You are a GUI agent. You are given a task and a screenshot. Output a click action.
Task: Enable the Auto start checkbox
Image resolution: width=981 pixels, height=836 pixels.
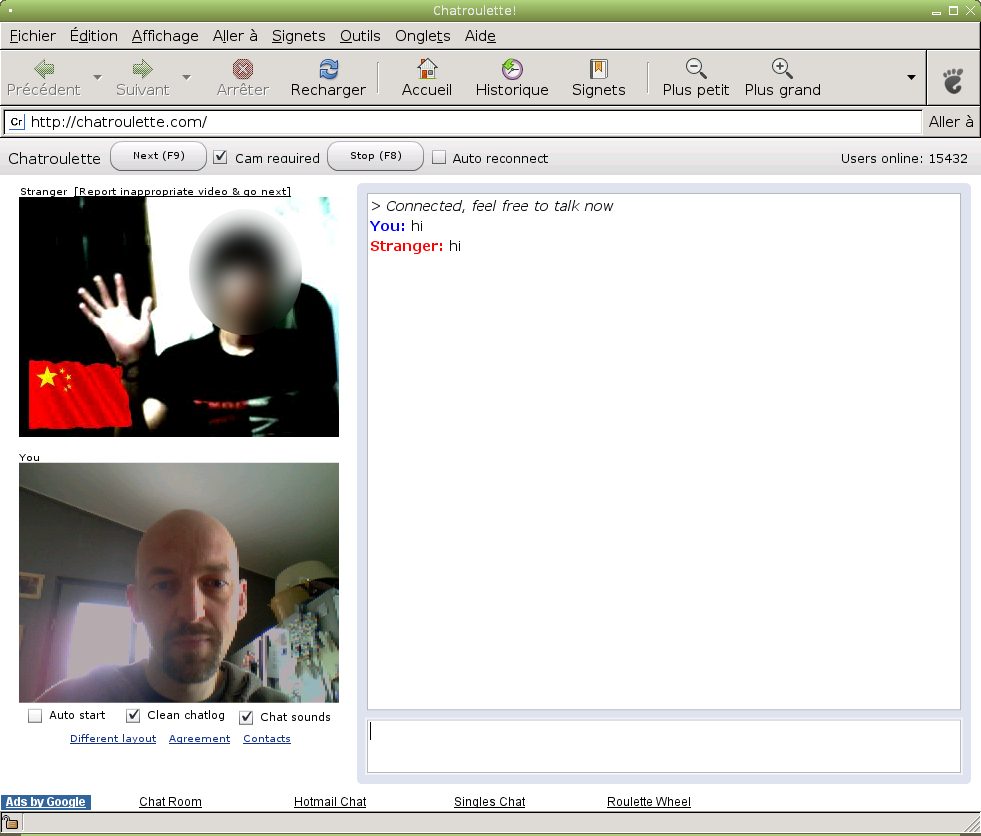coord(35,716)
